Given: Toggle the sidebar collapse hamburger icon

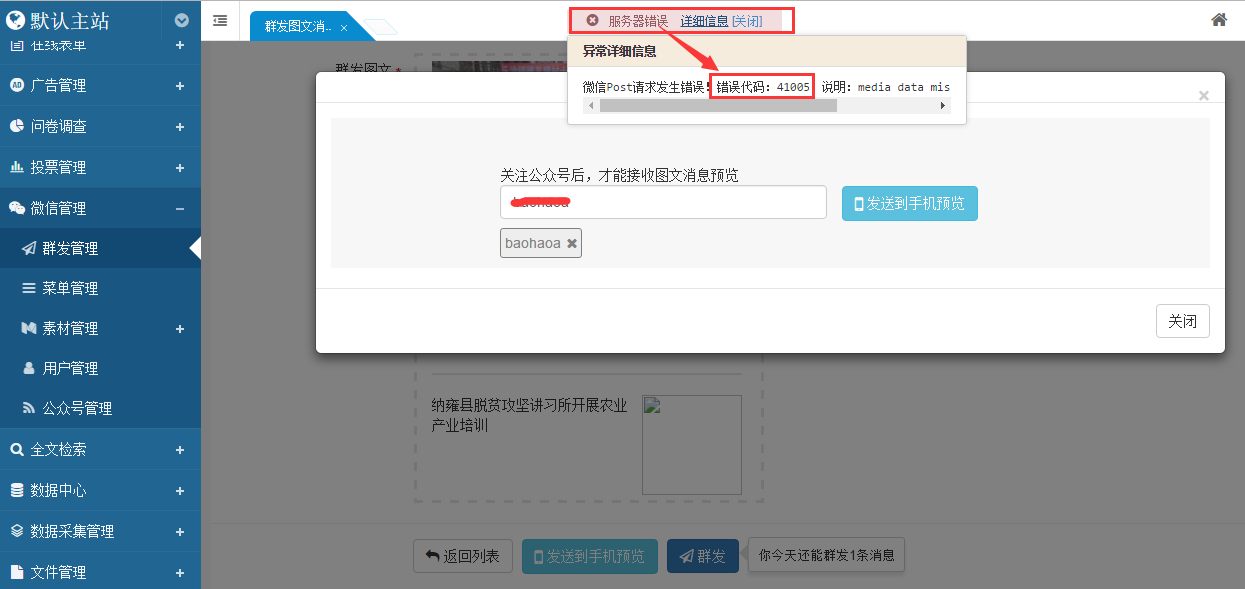Looking at the screenshot, I should click(x=220, y=20).
